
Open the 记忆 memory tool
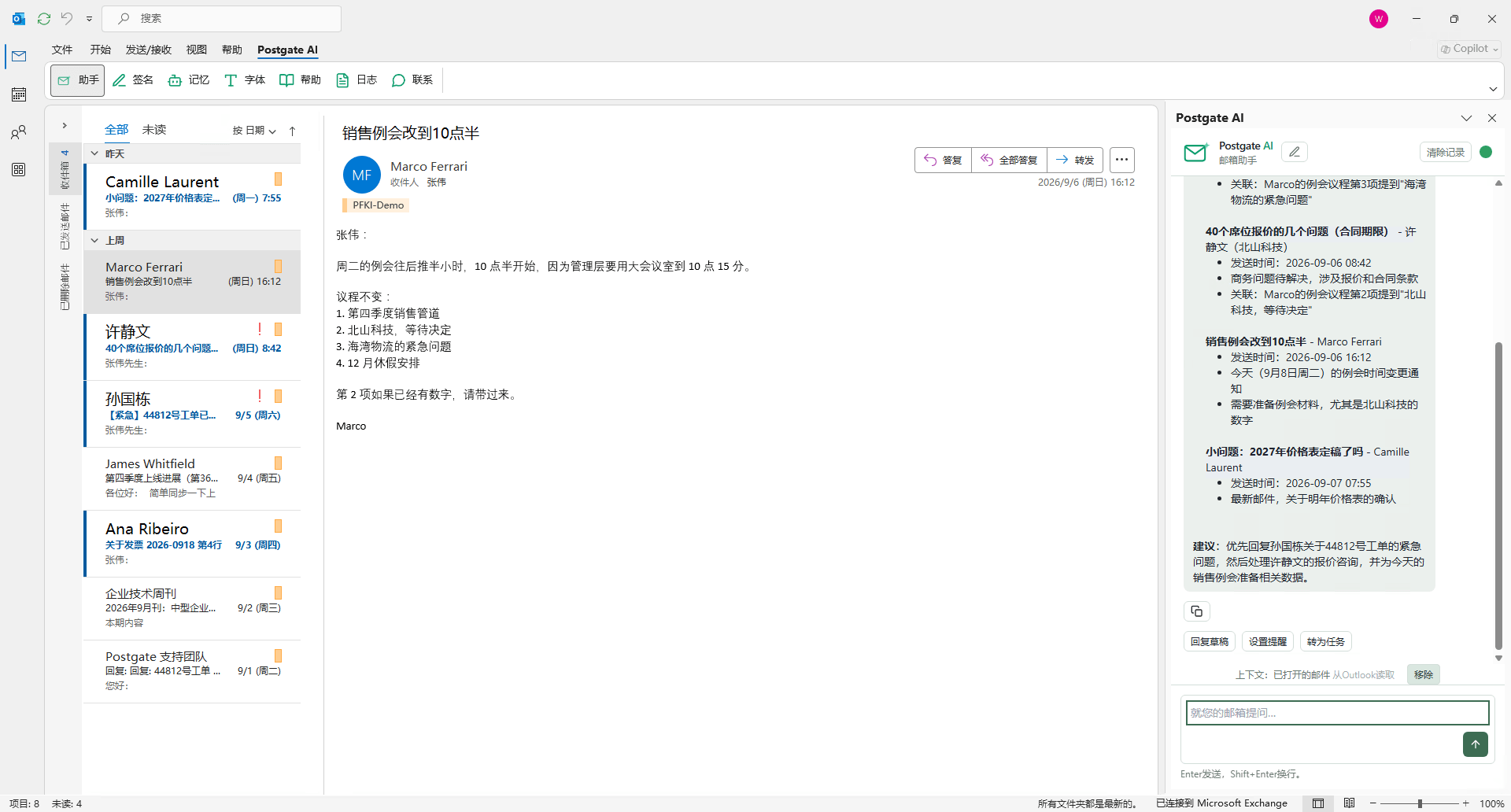(x=189, y=80)
